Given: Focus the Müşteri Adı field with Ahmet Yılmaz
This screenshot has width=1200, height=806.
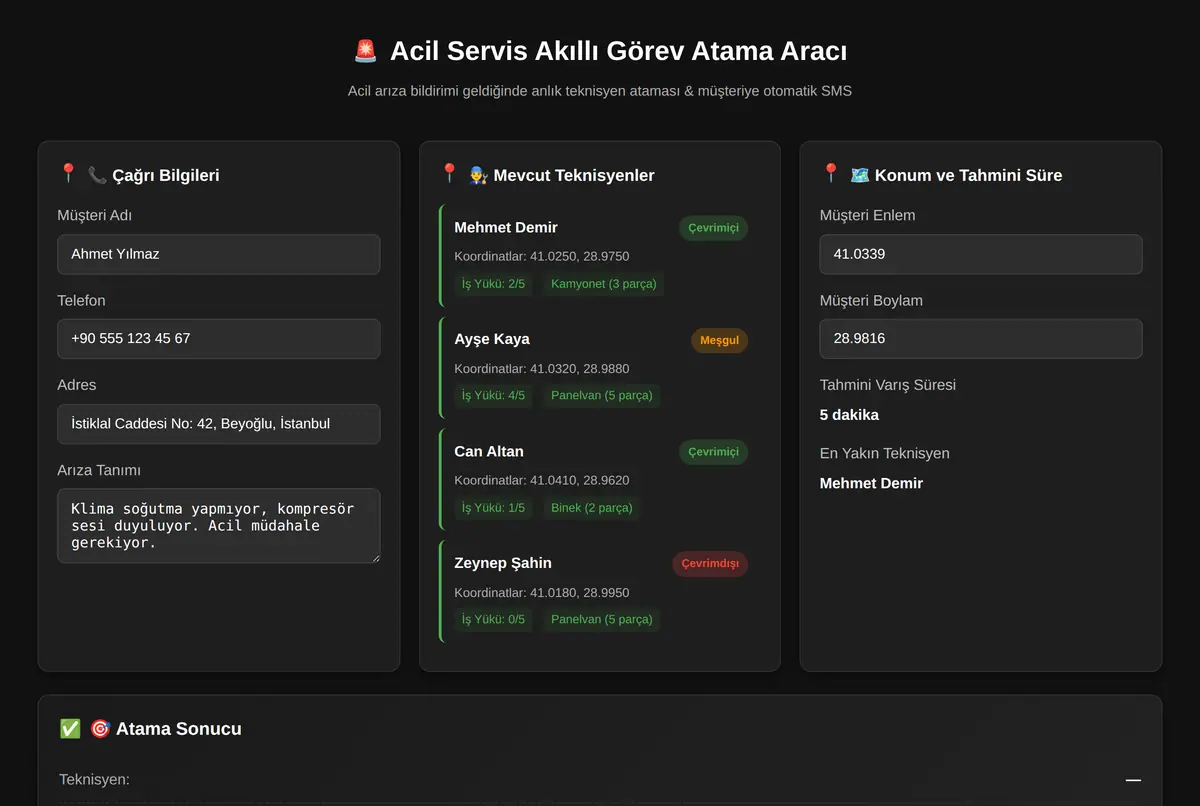Looking at the screenshot, I should tap(219, 254).
